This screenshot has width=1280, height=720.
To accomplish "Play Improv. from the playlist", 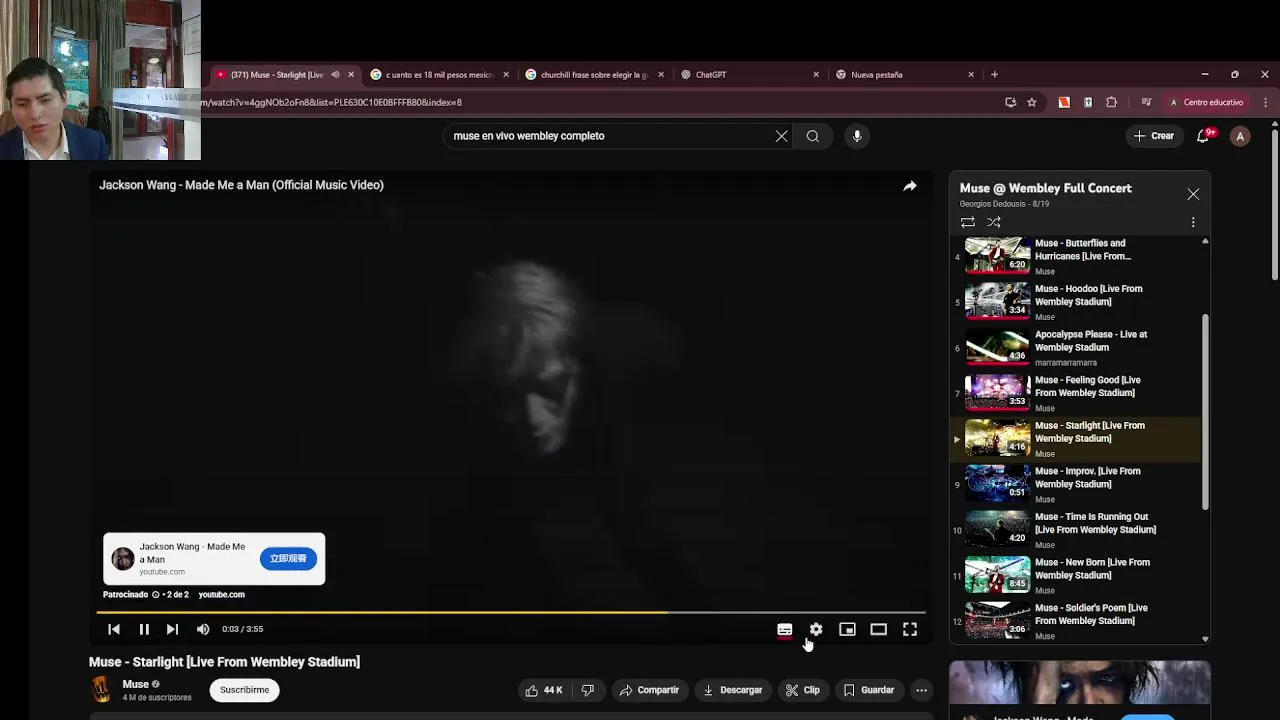I will click(x=1075, y=485).
